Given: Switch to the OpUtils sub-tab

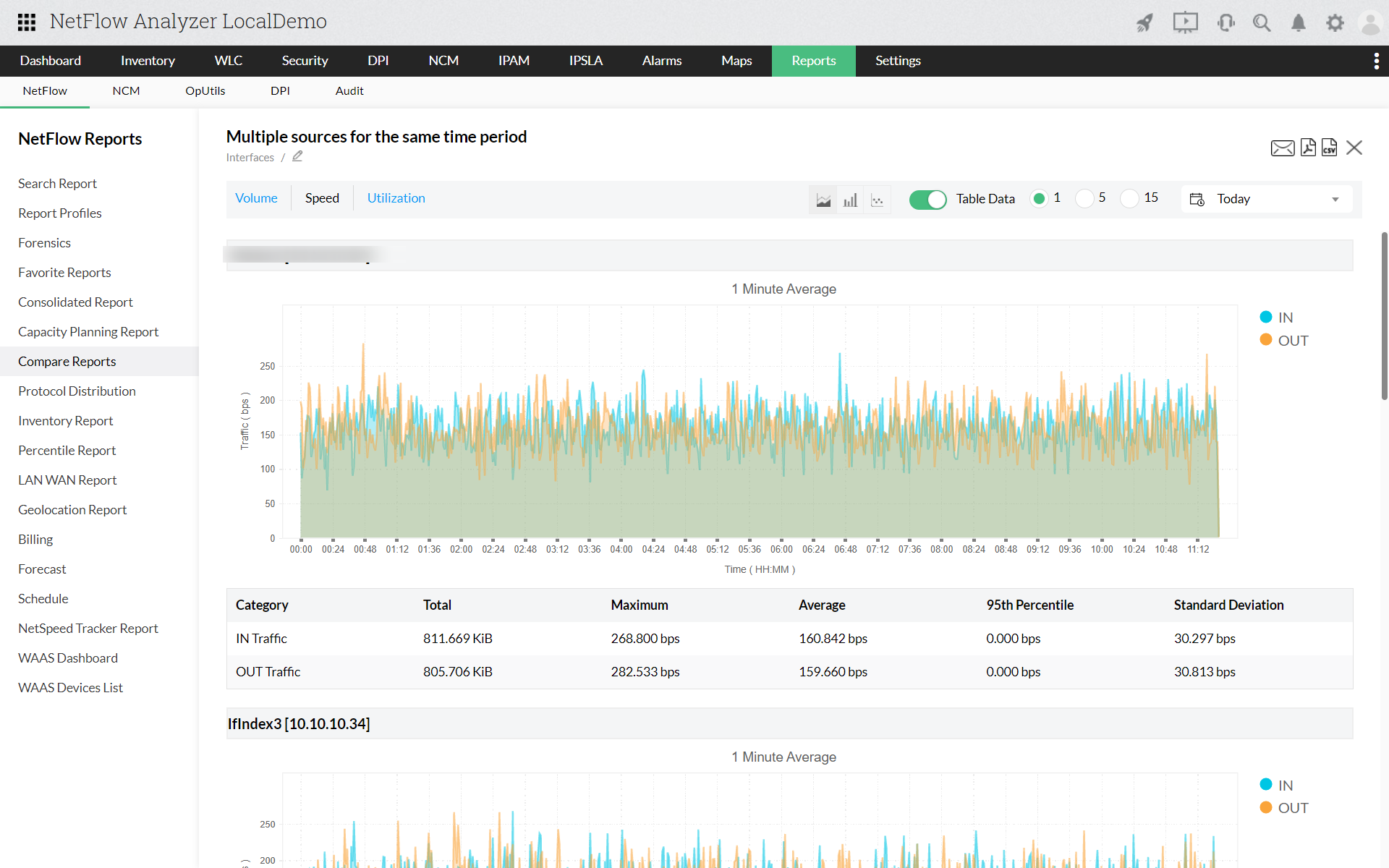Looking at the screenshot, I should pyautogui.click(x=205, y=91).
